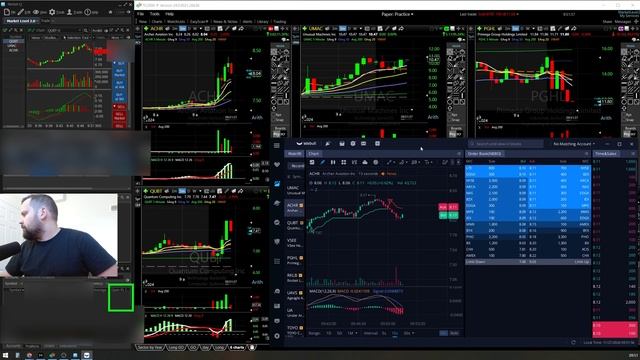The width and height of the screenshot is (640, 360).
Task: Click the green Bid price button on Webull chart
Action: [449, 215]
